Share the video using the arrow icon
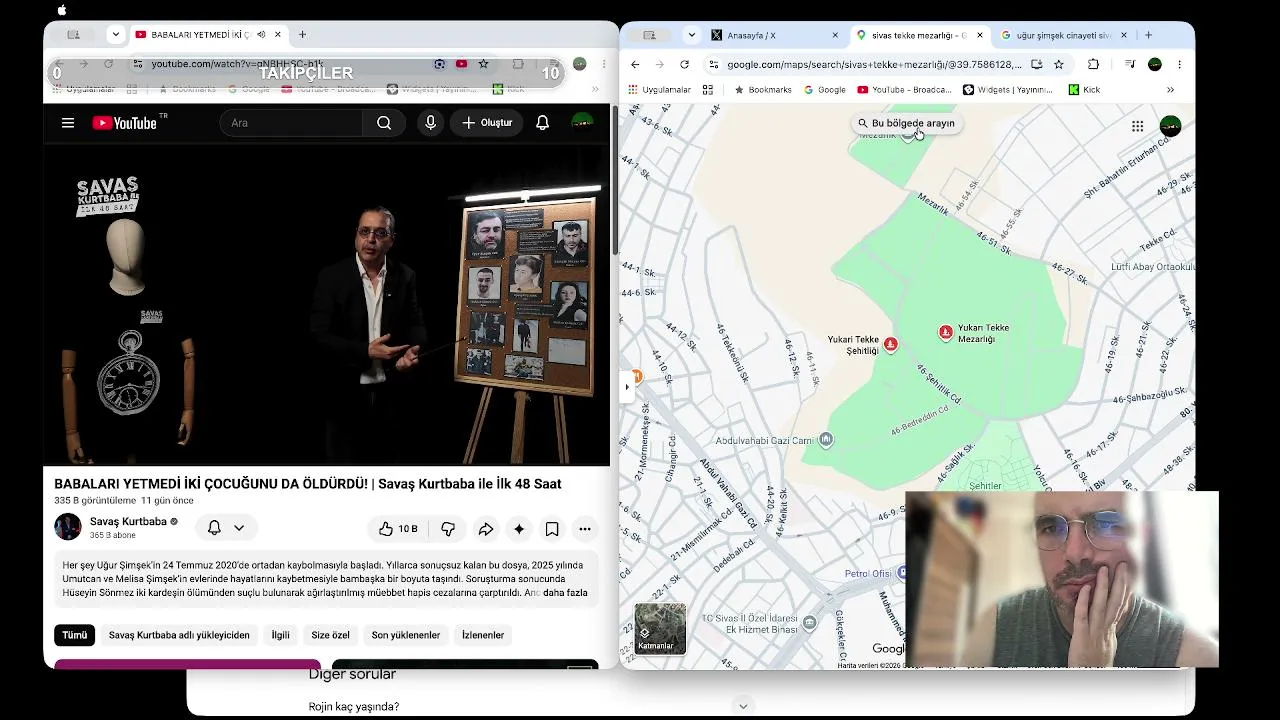Viewport: 1280px width, 720px height. [x=485, y=529]
